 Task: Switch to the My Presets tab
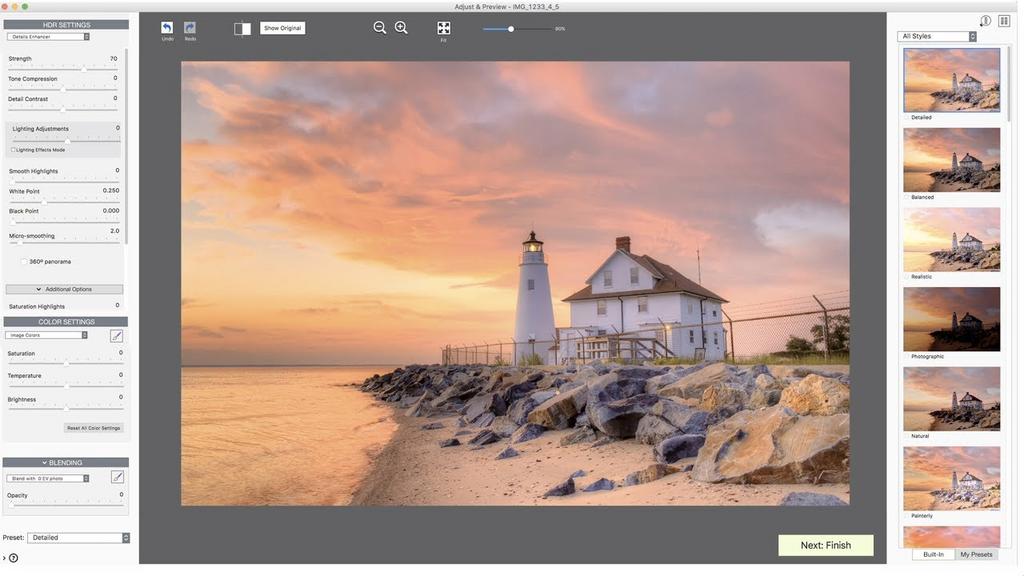[x=976, y=554]
